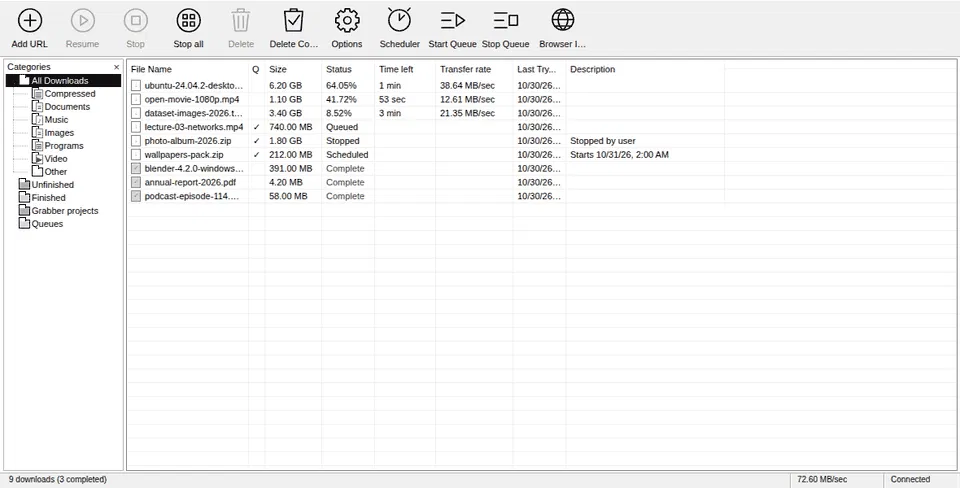Select annual-report-2026.pdf download
960x488 pixels.
pyautogui.click(x=426, y=182)
